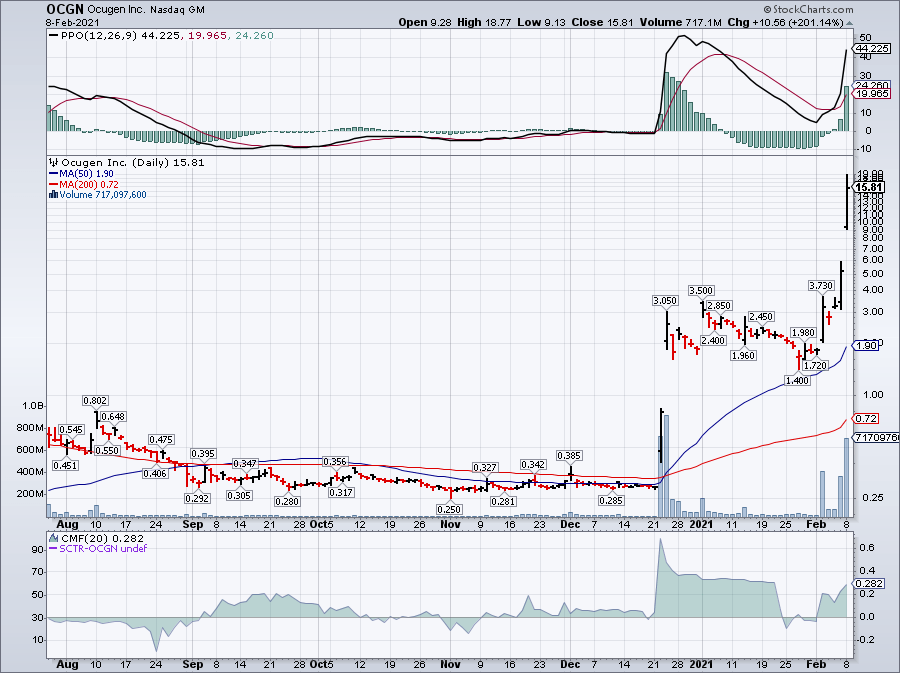Click the price bar icon before Ocugen Inc. (Daily)
Image resolution: width=900 pixels, height=673 pixels.
point(54,162)
